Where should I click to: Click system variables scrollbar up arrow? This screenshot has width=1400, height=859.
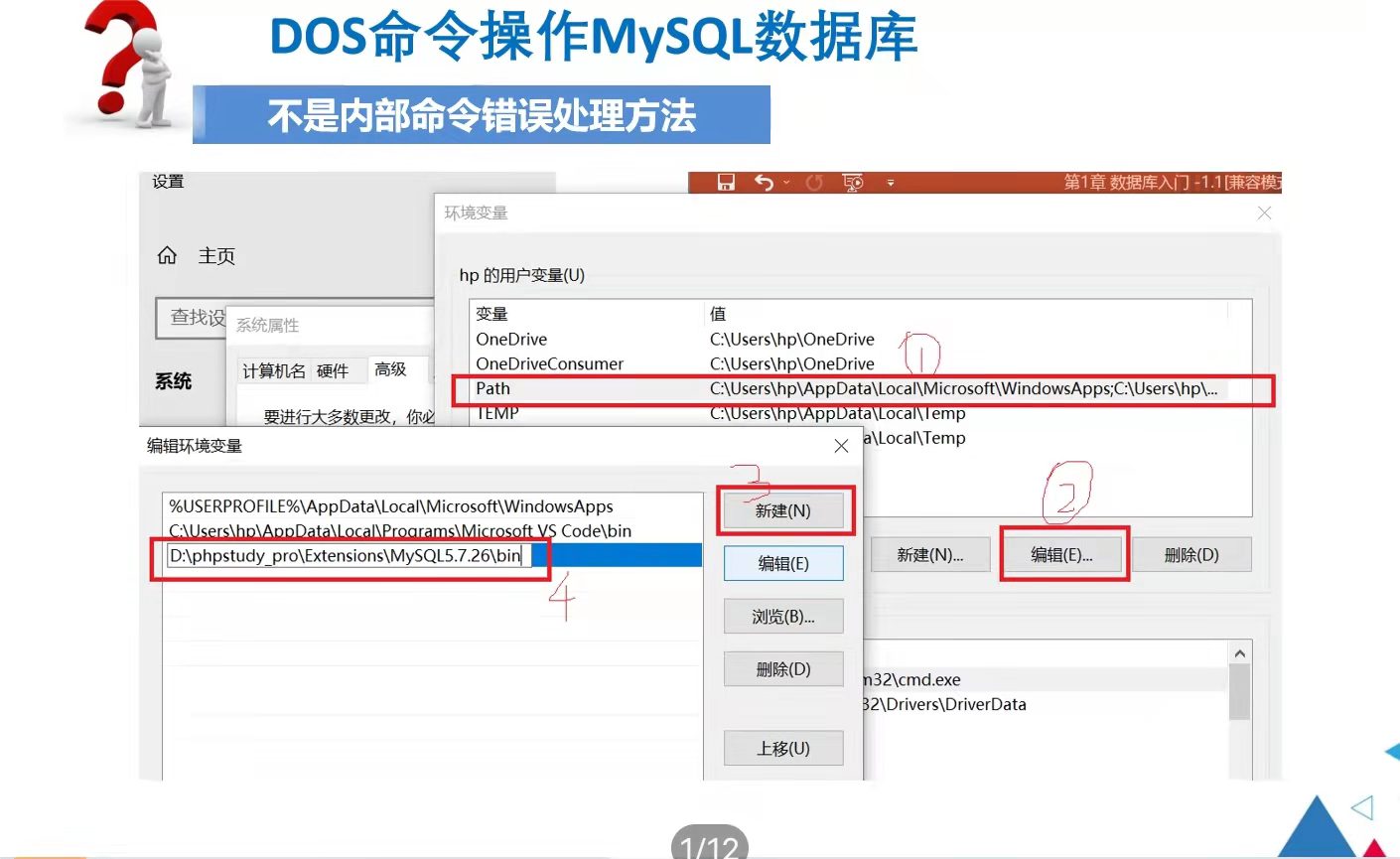point(1239,653)
